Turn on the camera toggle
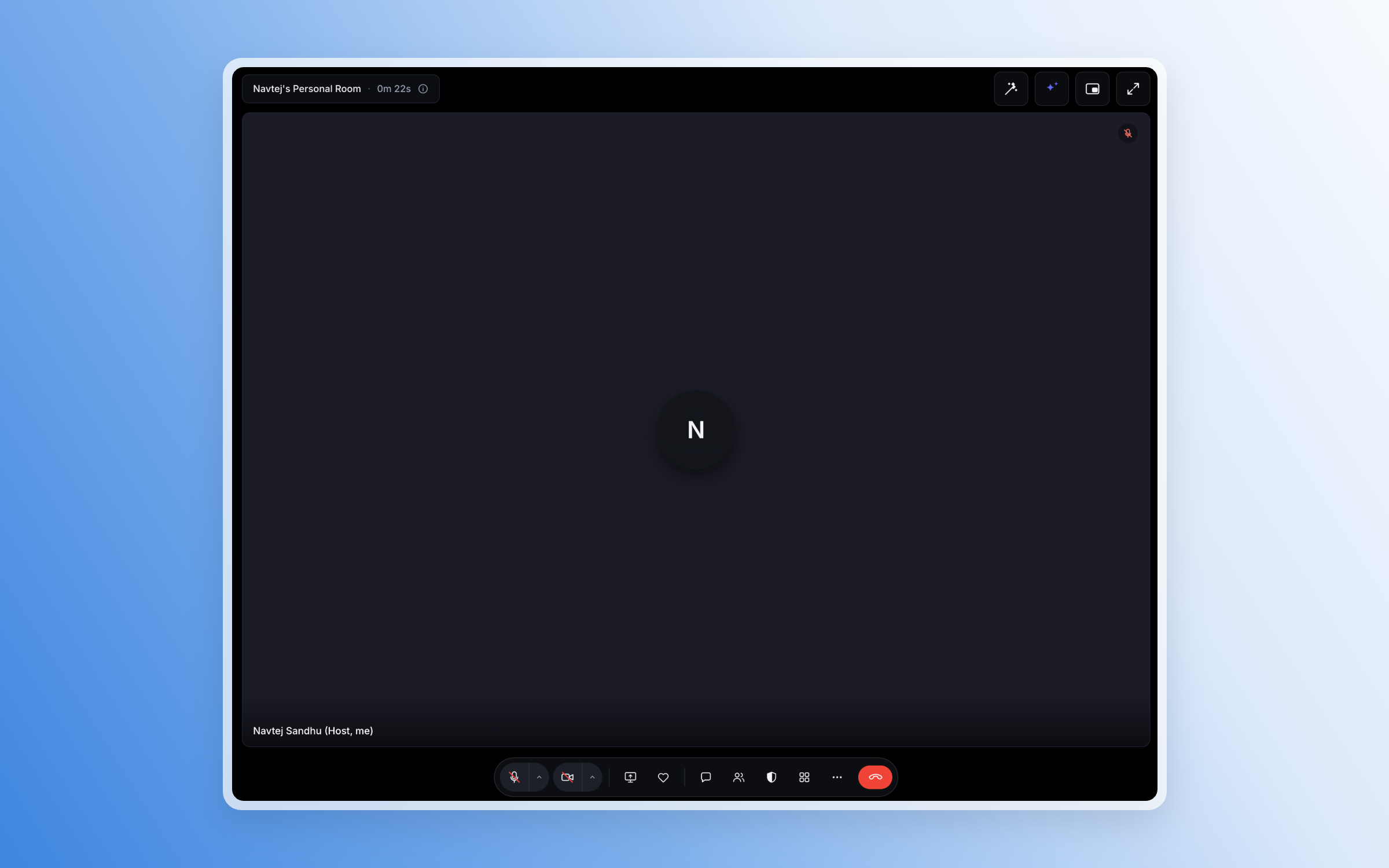The height and width of the screenshot is (868, 1389). [x=567, y=777]
